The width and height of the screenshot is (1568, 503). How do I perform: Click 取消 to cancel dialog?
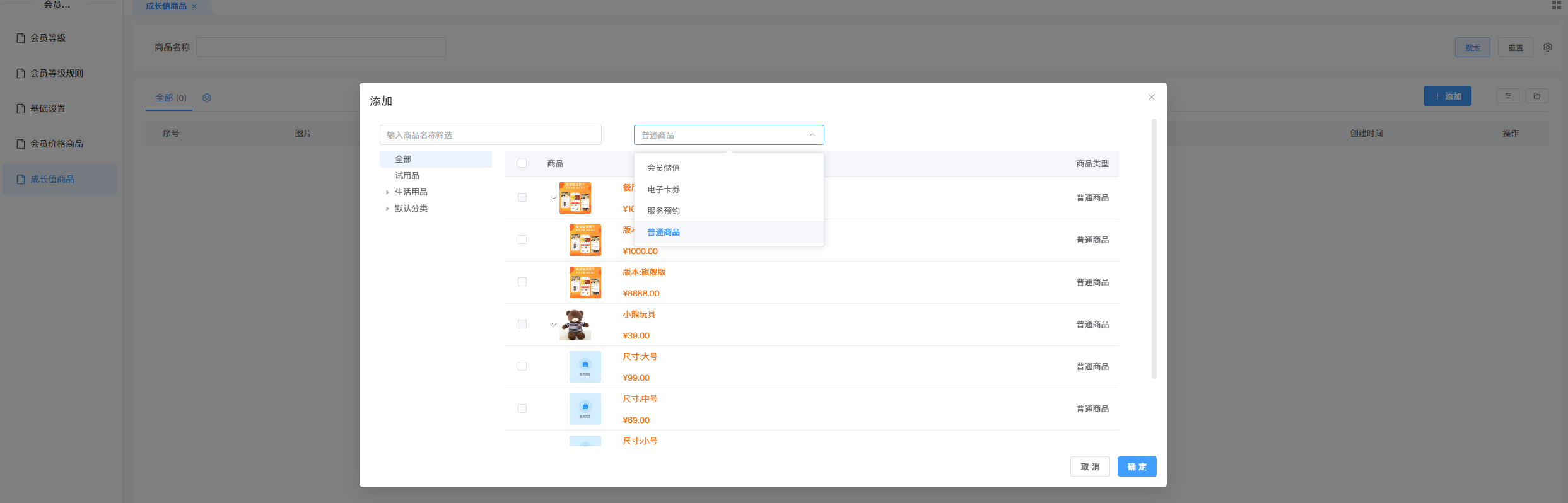coord(1090,466)
